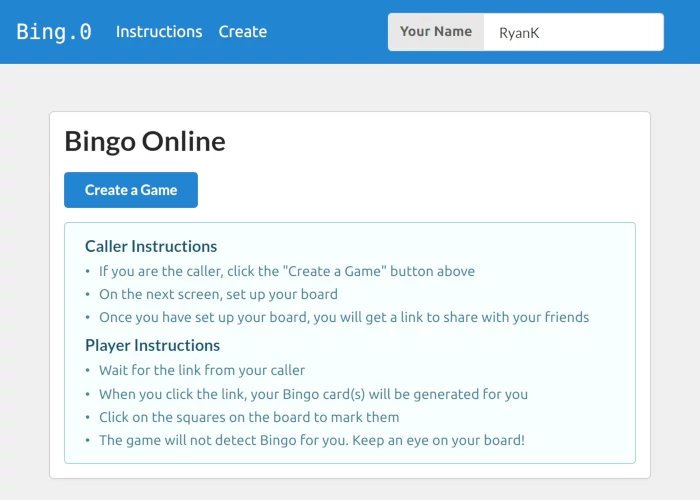700x500 pixels.
Task: Click the Bingo Online heading
Action: [145, 141]
